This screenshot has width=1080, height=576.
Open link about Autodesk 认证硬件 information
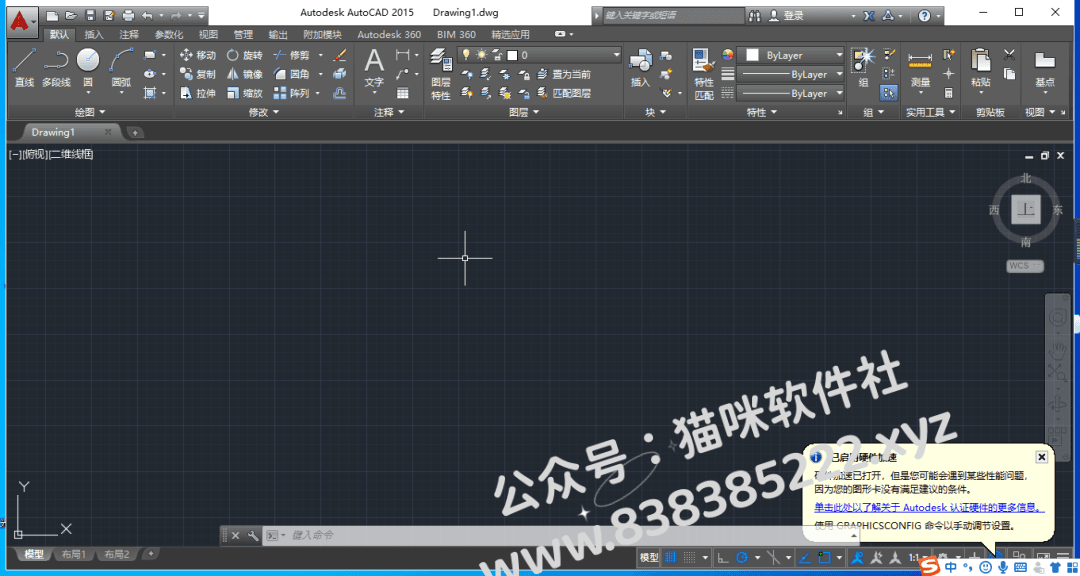[x=929, y=508]
